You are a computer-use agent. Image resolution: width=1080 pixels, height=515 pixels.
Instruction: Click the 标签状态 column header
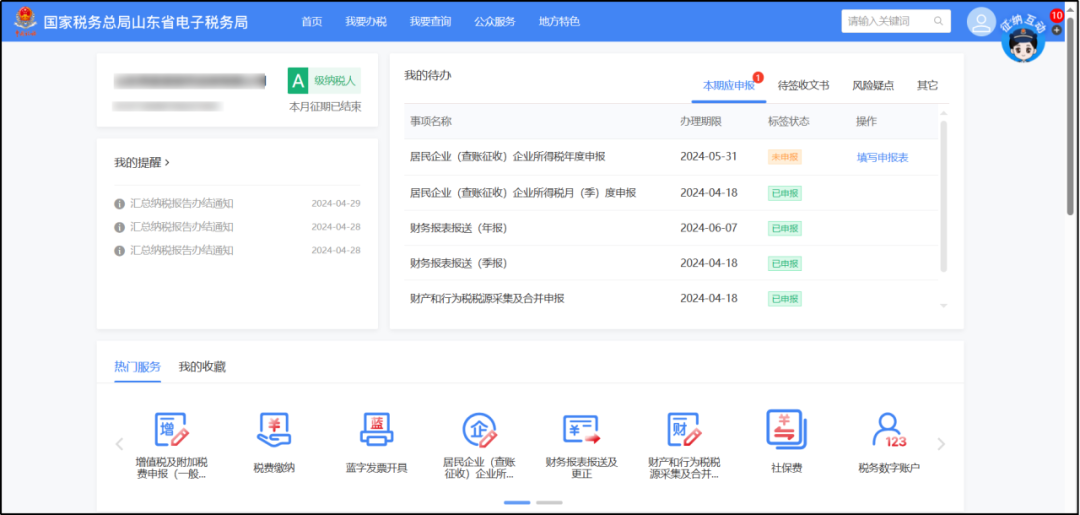coord(789,121)
